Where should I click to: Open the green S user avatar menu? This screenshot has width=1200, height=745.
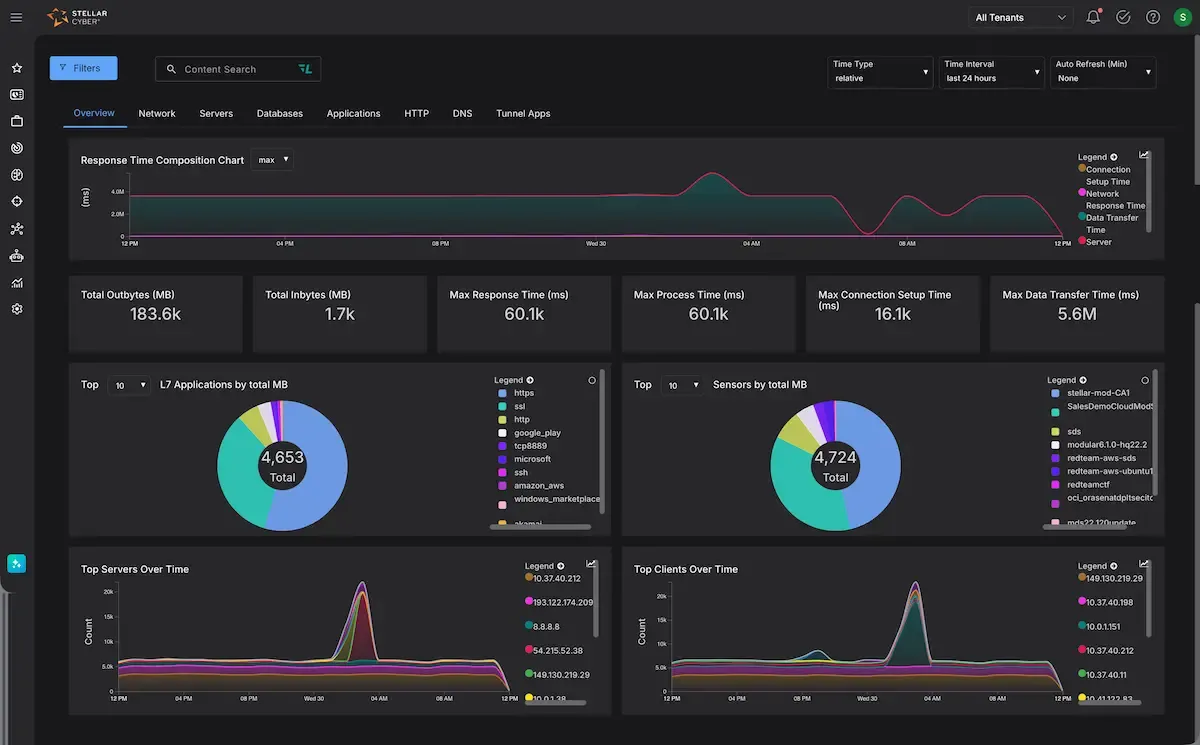[1182, 17]
